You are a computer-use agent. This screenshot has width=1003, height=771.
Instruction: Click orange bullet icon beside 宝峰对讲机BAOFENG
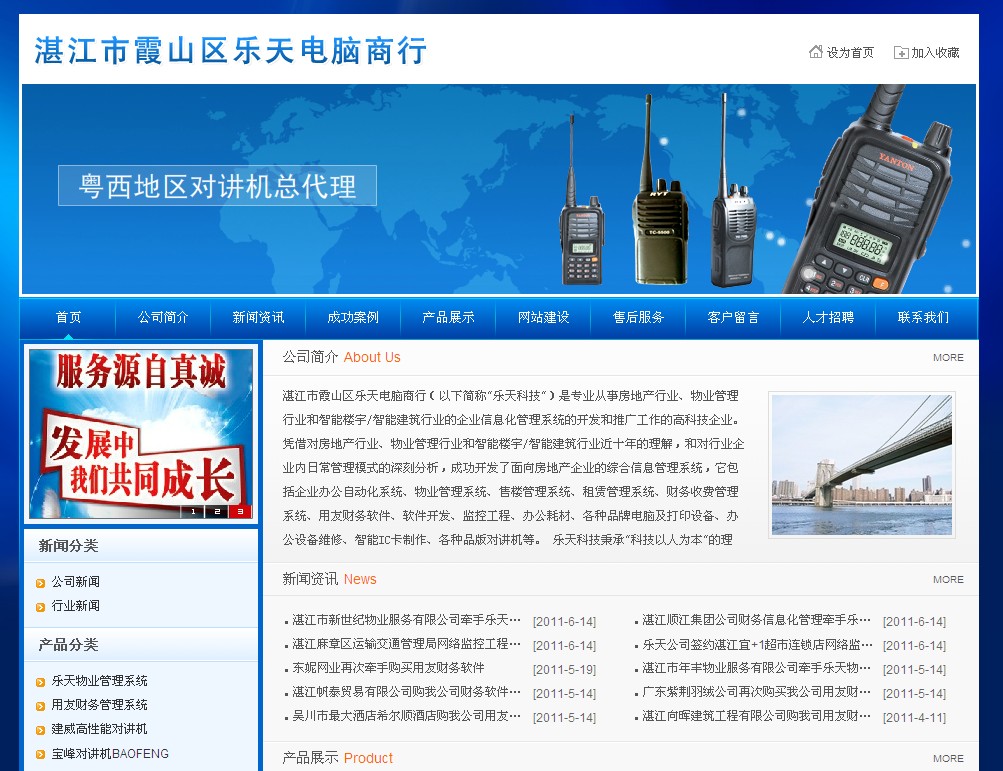40,754
